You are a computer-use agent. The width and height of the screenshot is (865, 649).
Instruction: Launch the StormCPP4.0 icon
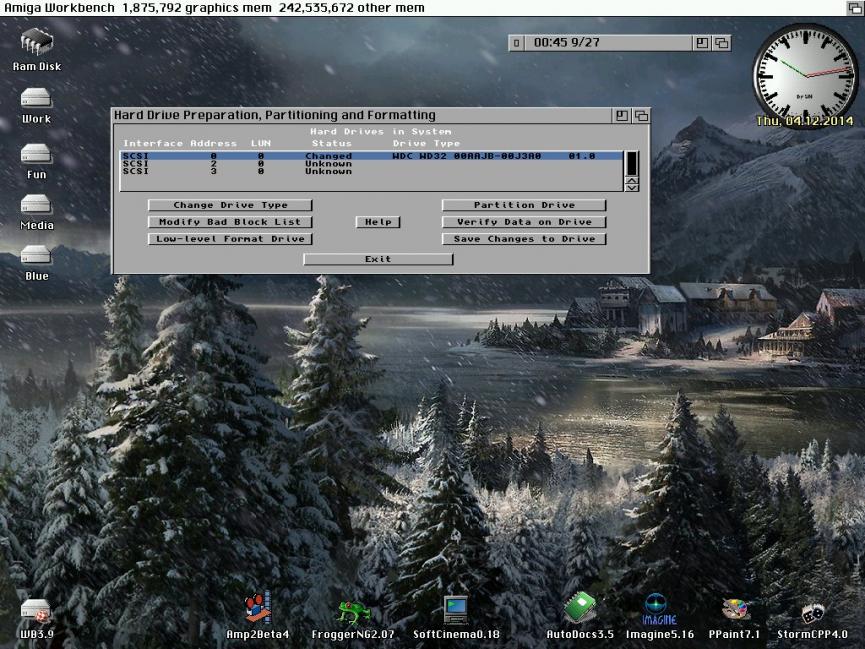[x=812, y=611]
